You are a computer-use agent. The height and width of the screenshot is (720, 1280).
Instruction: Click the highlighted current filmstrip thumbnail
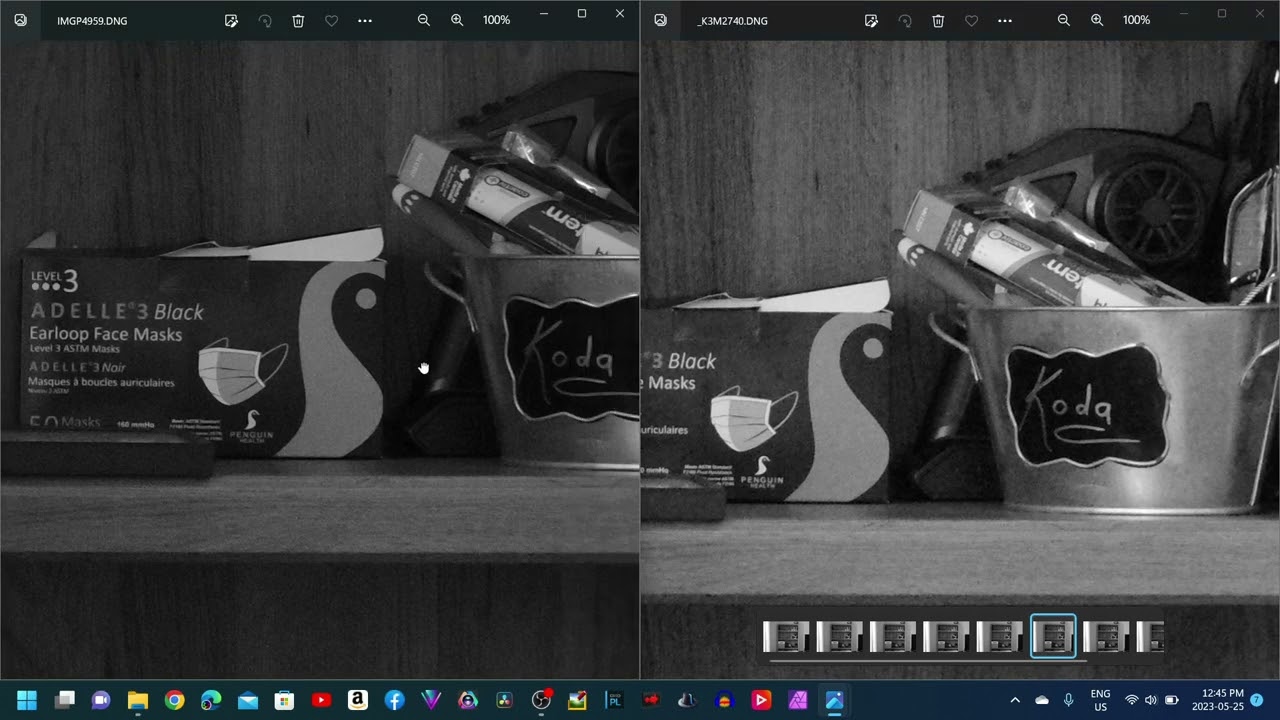point(1053,636)
